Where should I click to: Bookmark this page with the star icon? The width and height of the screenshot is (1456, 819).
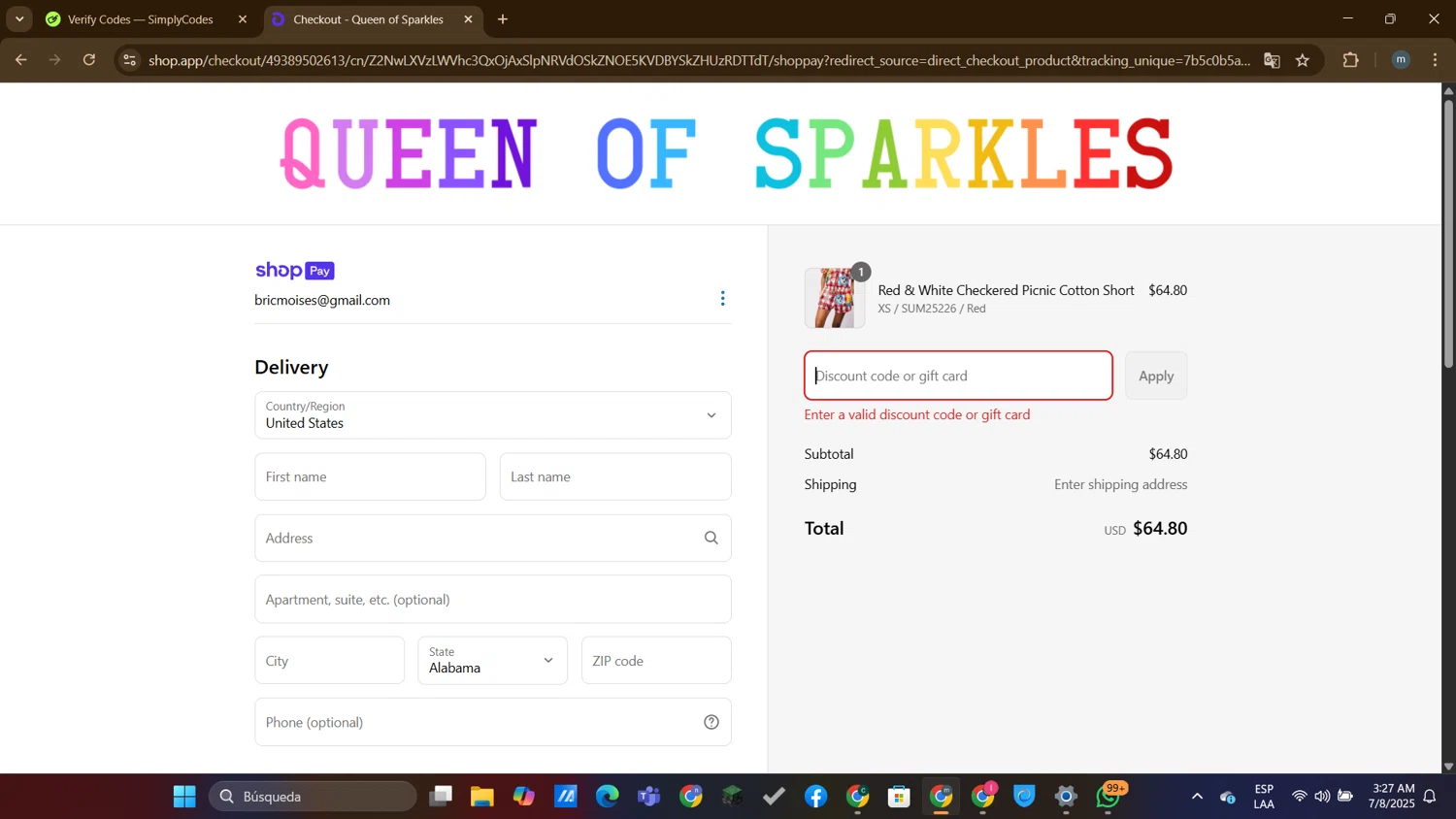click(x=1303, y=60)
